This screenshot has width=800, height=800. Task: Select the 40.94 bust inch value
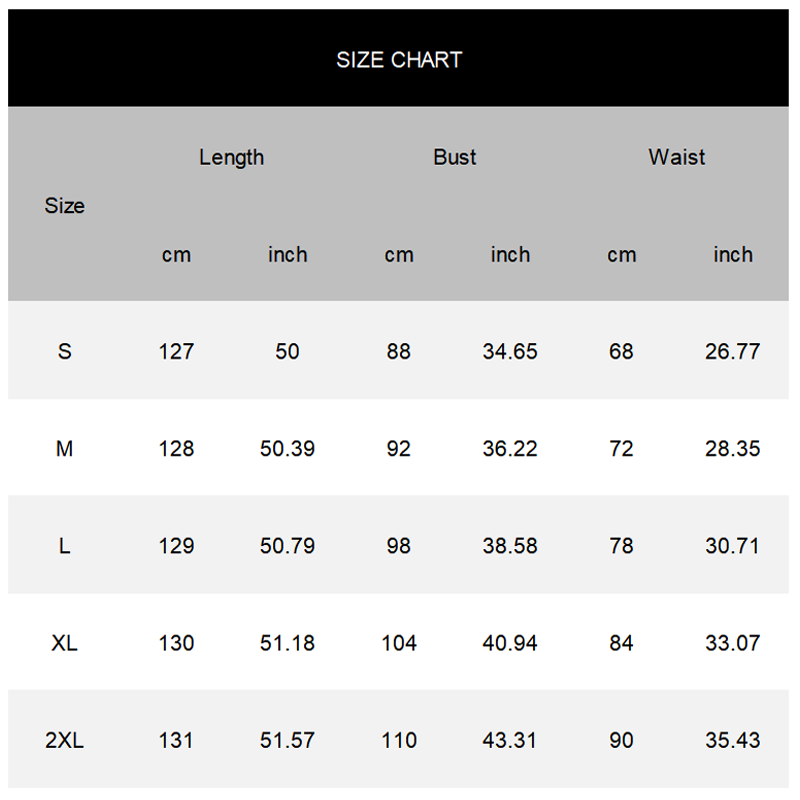[x=510, y=643]
